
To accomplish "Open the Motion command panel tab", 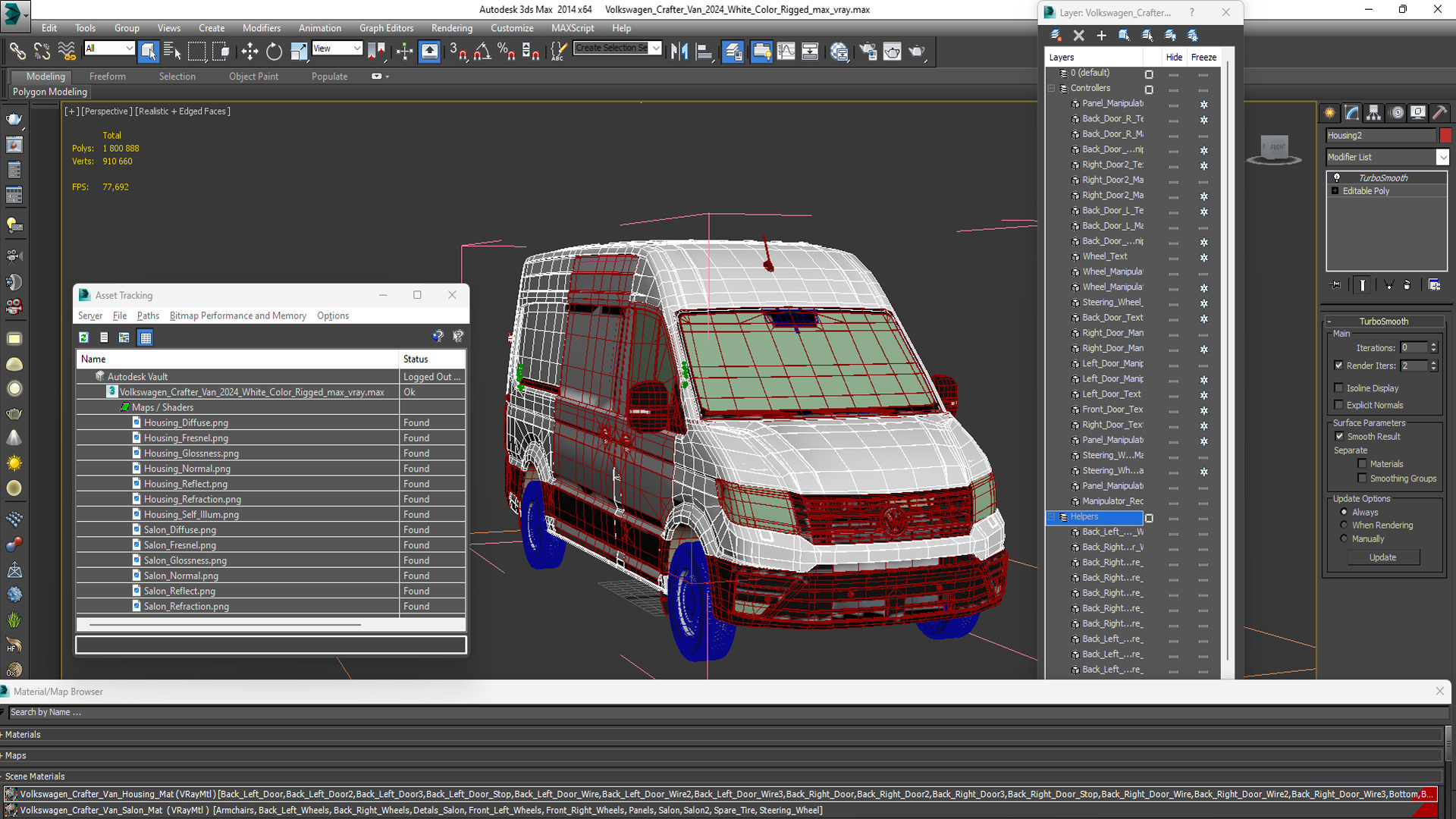I will [x=1396, y=113].
